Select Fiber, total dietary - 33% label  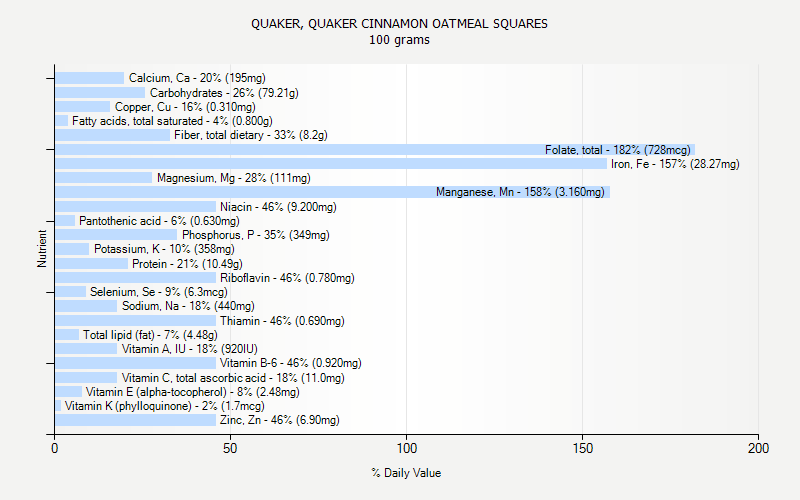(x=251, y=135)
